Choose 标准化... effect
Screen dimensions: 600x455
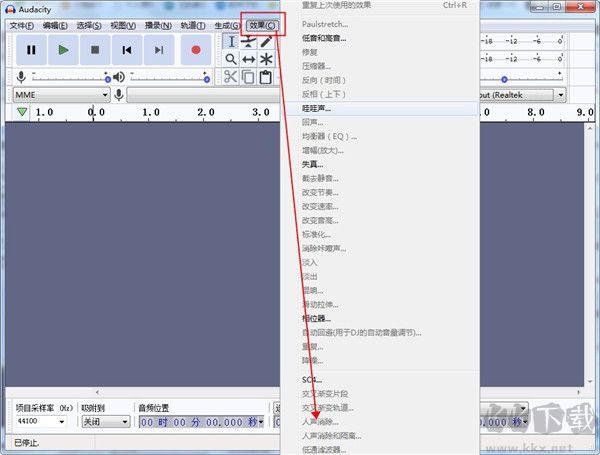coord(380,235)
